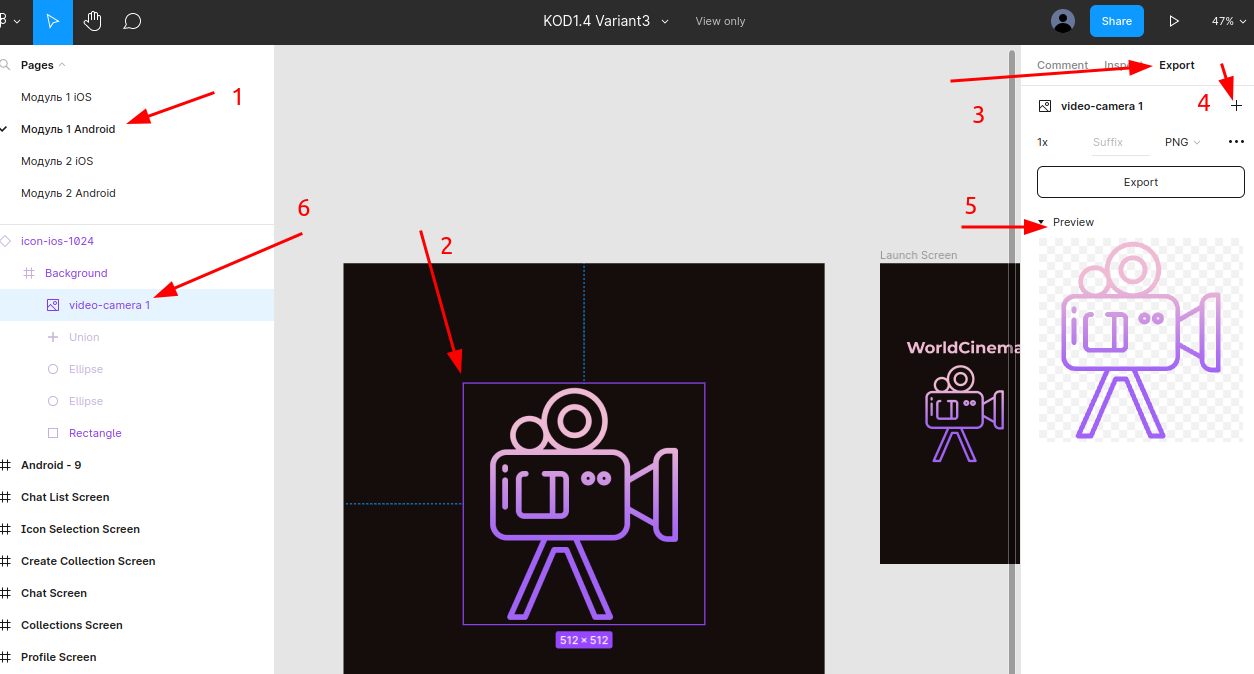Image resolution: width=1254 pixels, height=674 pixels.
Task: Switch to the Comment tab
Action: pyautogui.click(x=1062, y=65)
